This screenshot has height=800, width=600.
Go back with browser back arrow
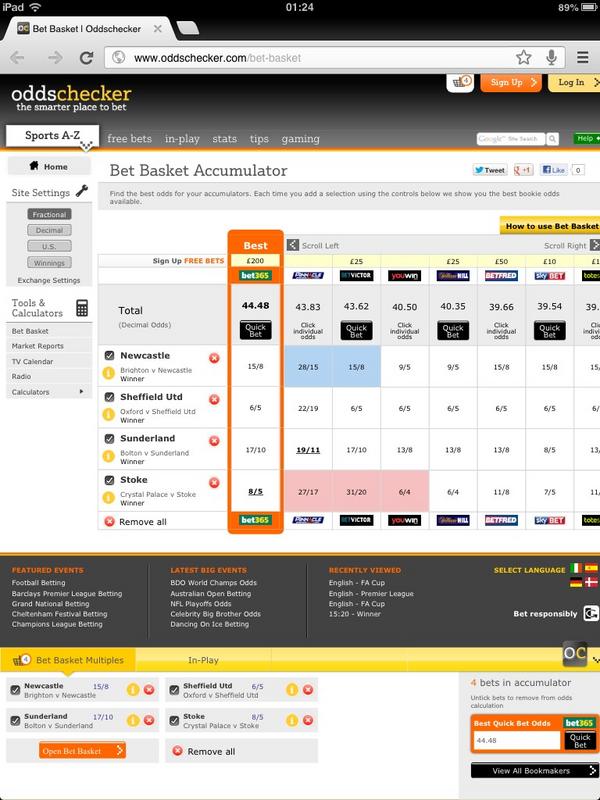pos(17,58)
